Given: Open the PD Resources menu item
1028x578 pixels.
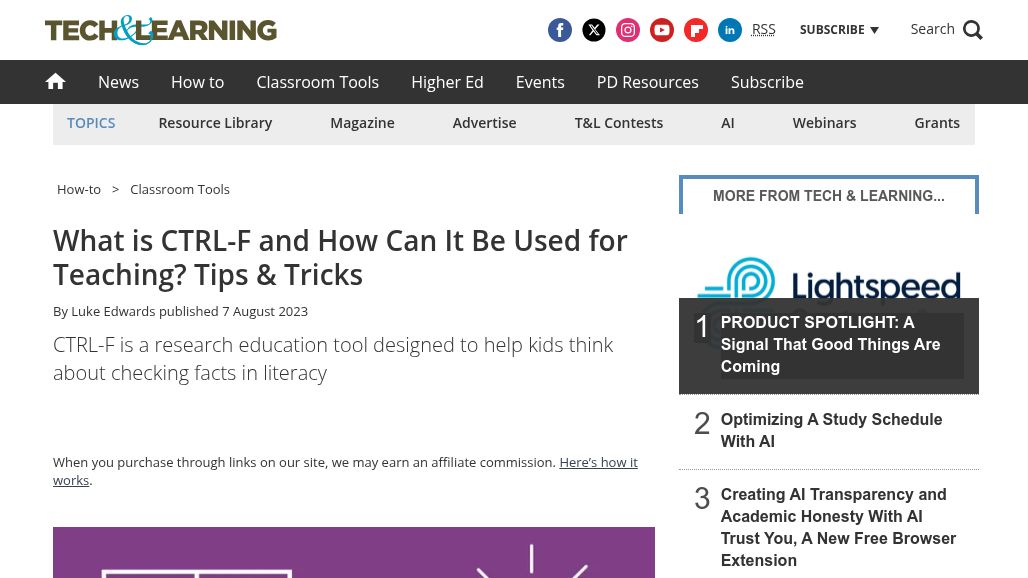Looking at the screenshot, I should coord(647,82).
